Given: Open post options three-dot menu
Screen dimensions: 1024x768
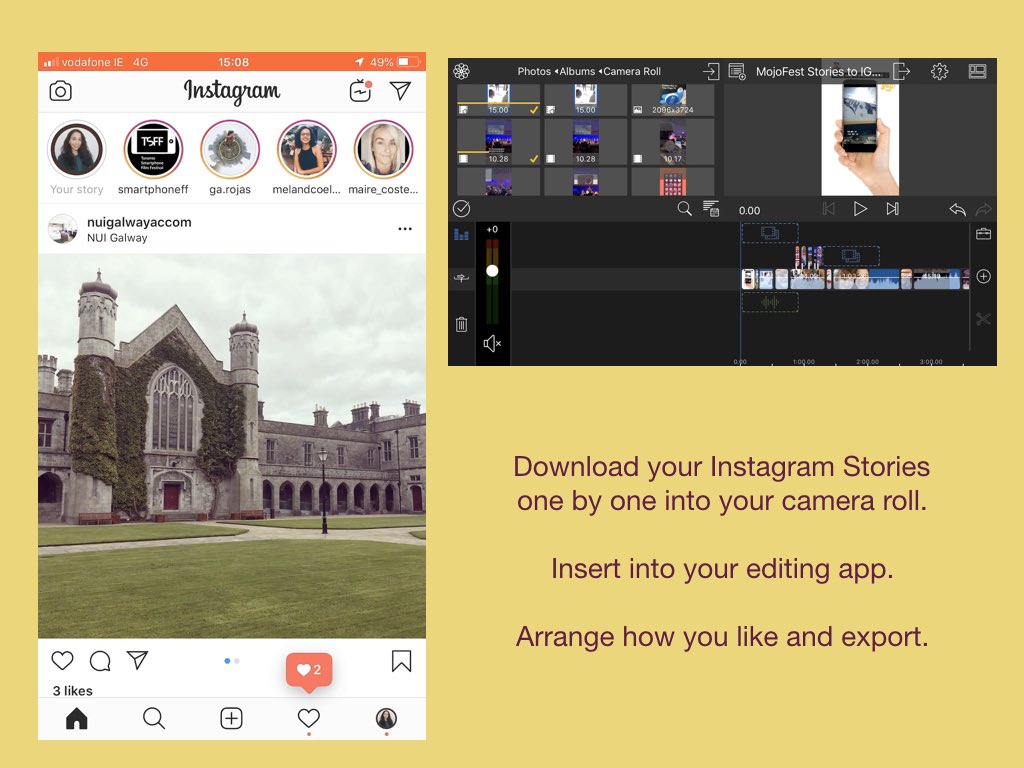Looking at the screenshot, I should (405, 229).
